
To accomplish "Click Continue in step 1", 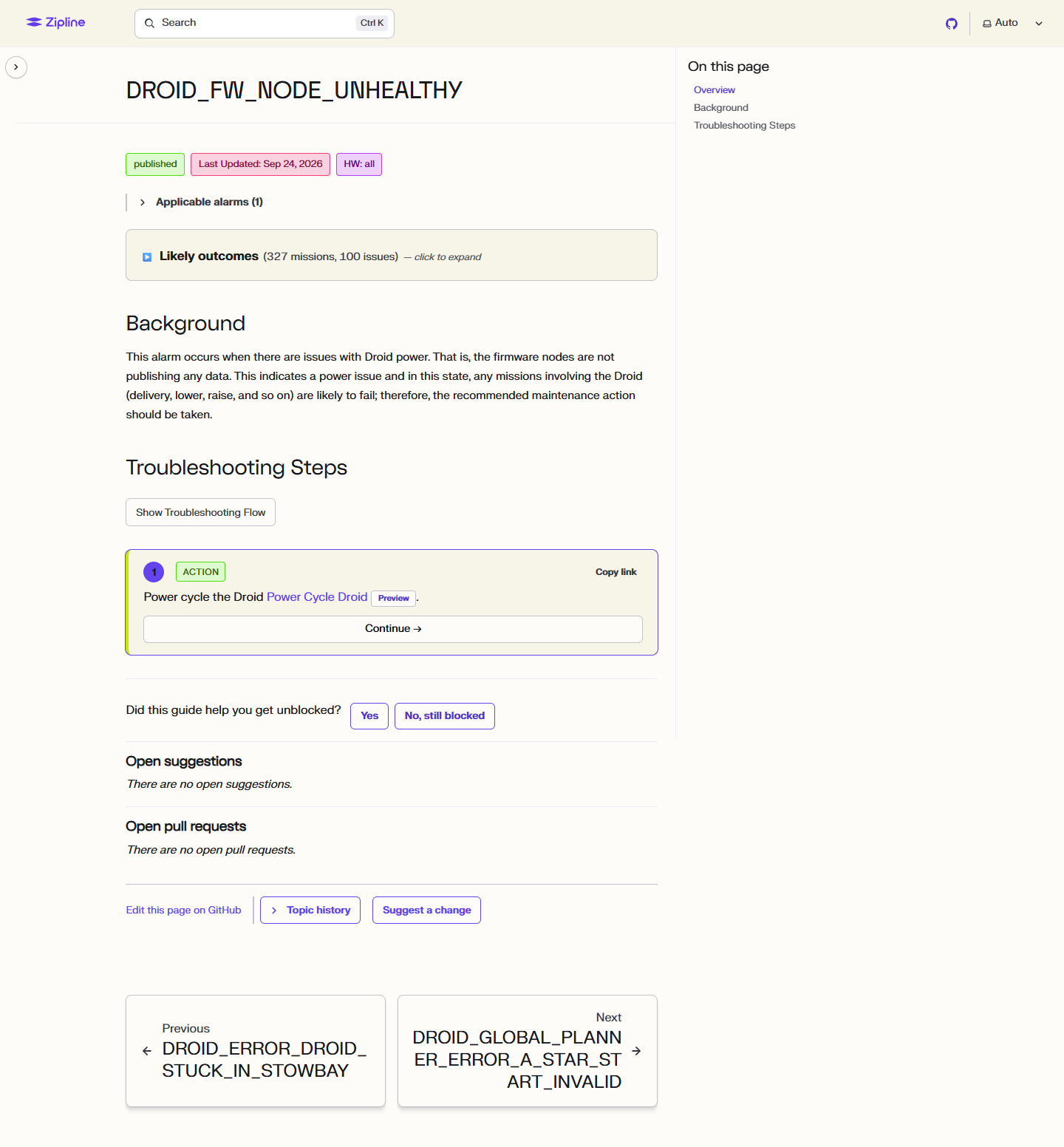I will click(x=393, y=629).
